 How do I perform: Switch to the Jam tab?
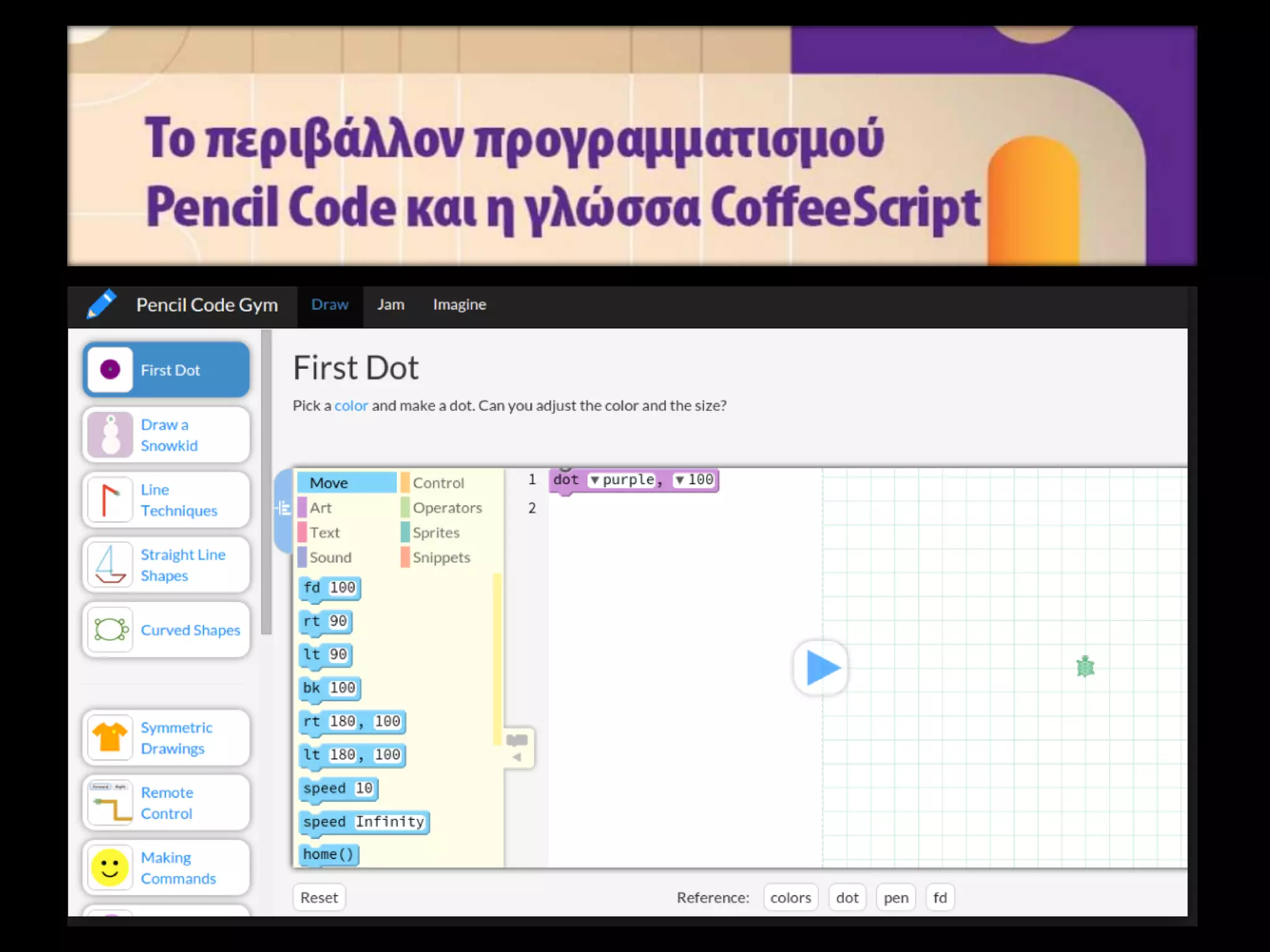(391, 305)
